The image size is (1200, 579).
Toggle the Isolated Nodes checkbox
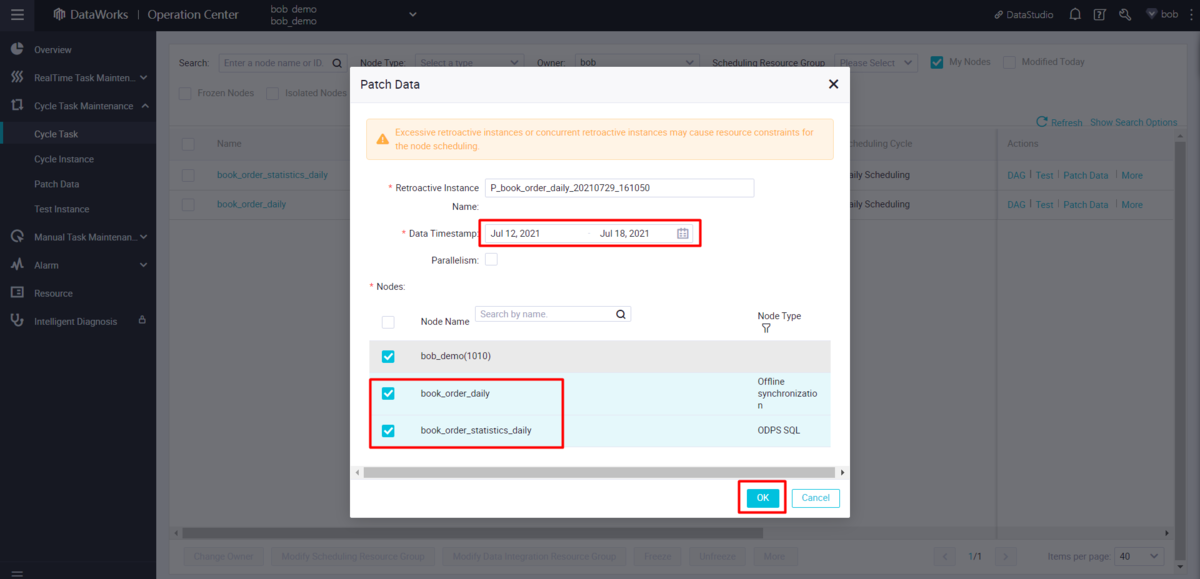click(x=272, y=93)
